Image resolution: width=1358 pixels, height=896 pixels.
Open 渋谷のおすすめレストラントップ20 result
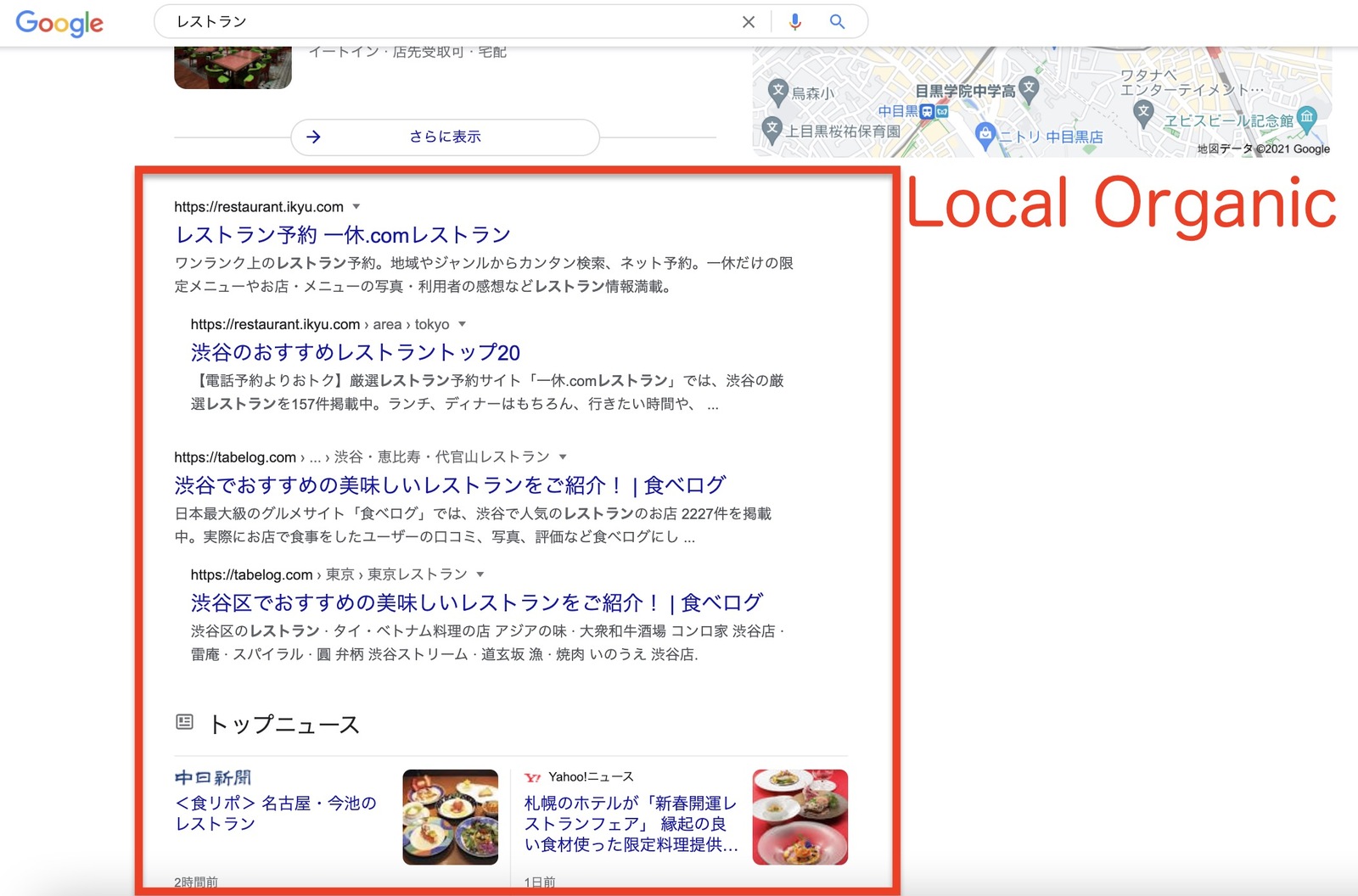tap(356, 352)
